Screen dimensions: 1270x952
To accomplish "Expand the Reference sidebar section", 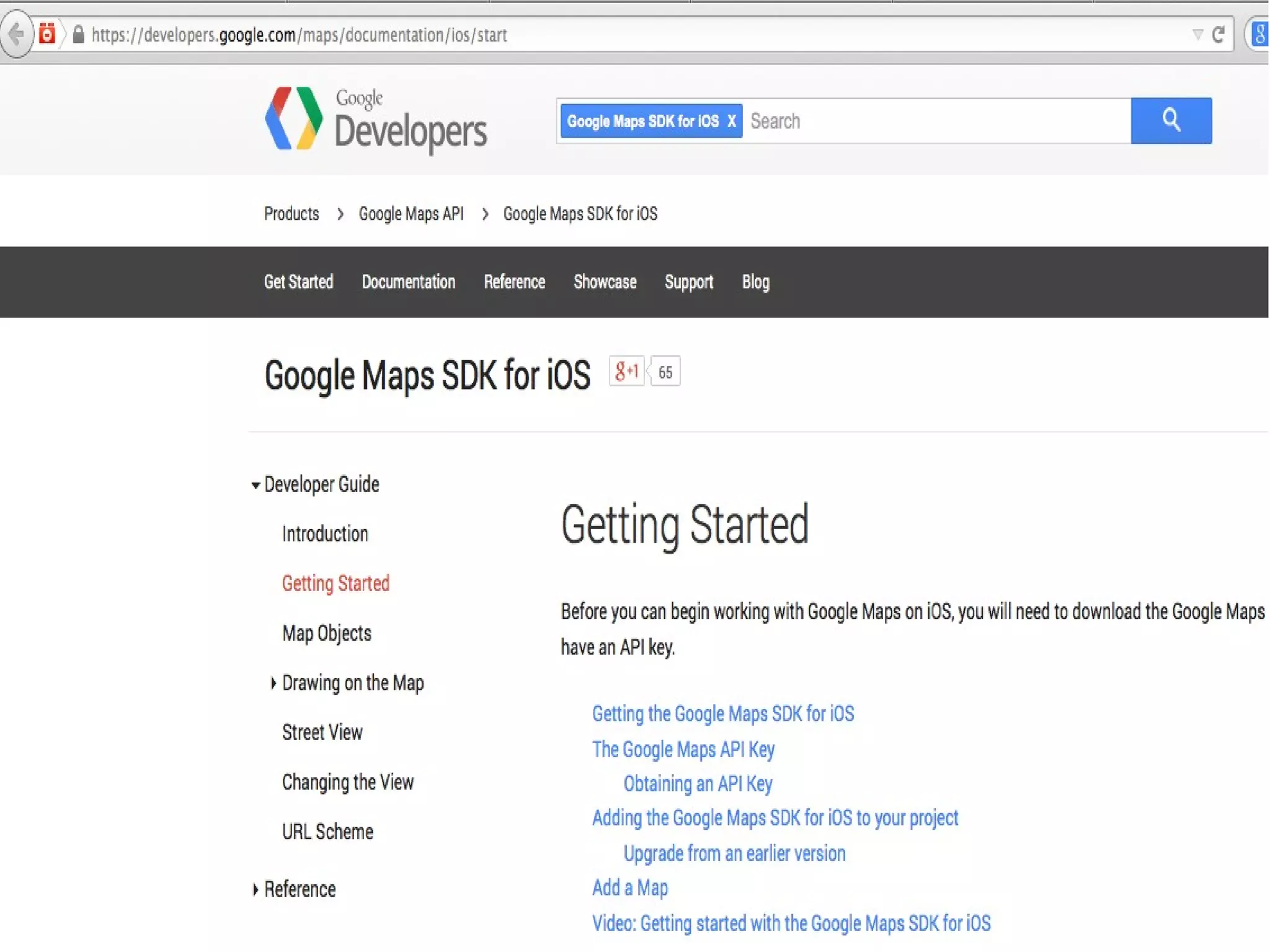I will click(255, 889).
